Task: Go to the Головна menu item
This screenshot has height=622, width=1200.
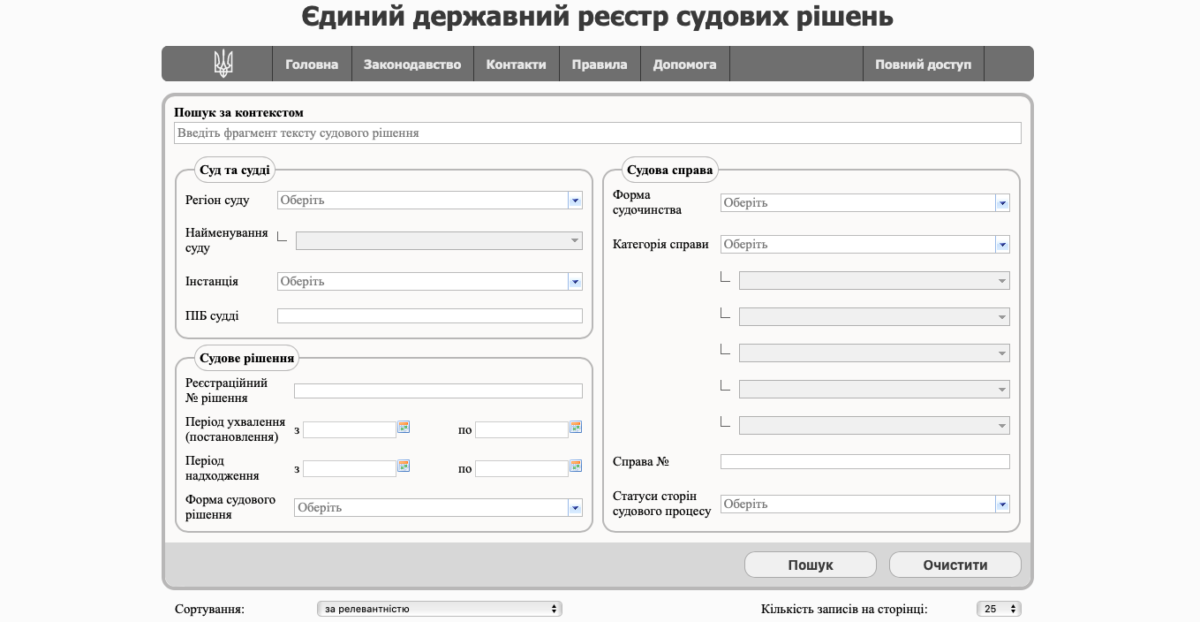Action: point(312,64)
